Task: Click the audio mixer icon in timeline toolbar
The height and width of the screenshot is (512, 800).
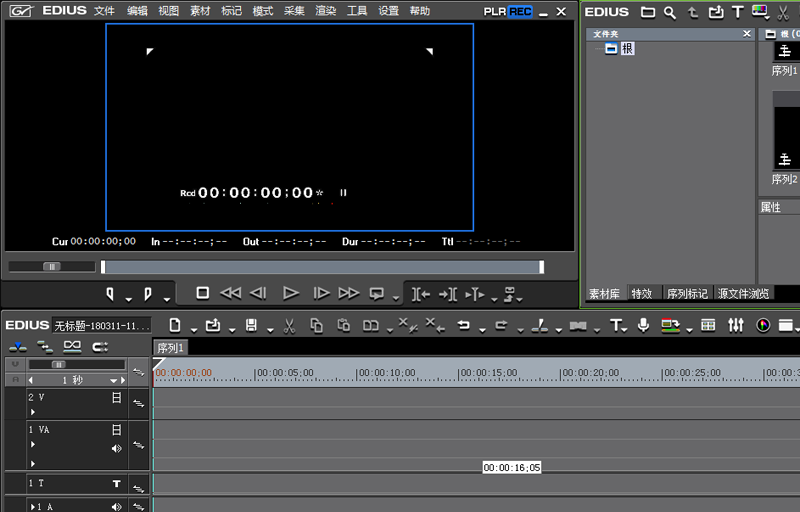Action: point(736,325)
